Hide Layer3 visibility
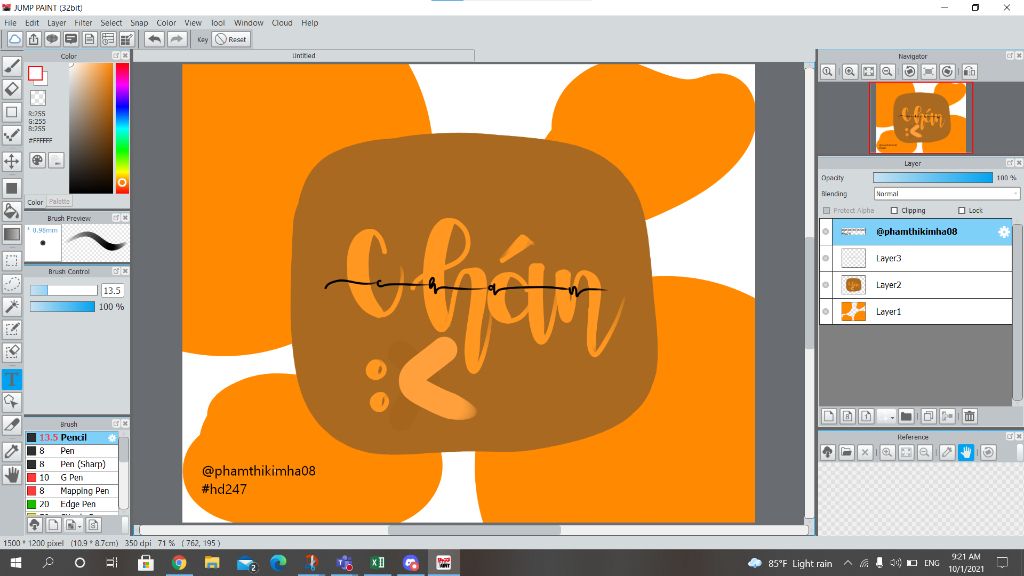The image size is (1024, 576). coord(826,258)
